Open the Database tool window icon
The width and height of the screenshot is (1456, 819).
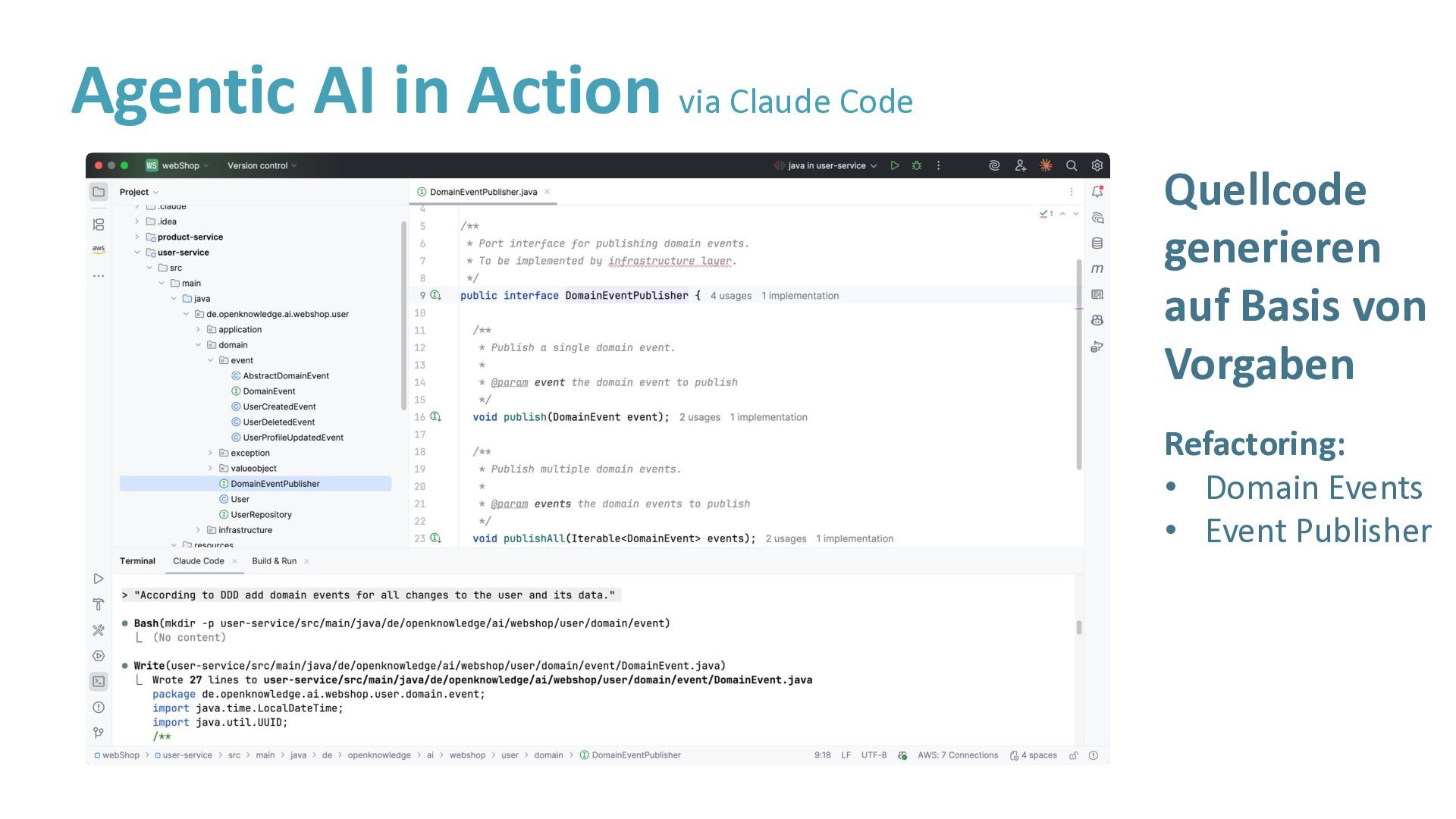point(1097,243)
